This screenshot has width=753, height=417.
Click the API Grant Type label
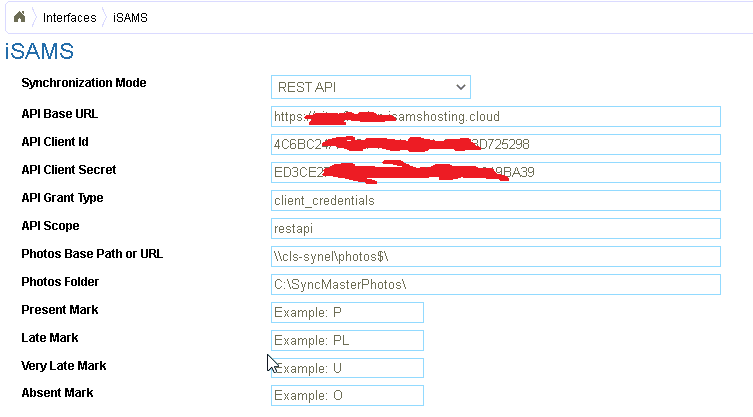click(x=62, y=198)
